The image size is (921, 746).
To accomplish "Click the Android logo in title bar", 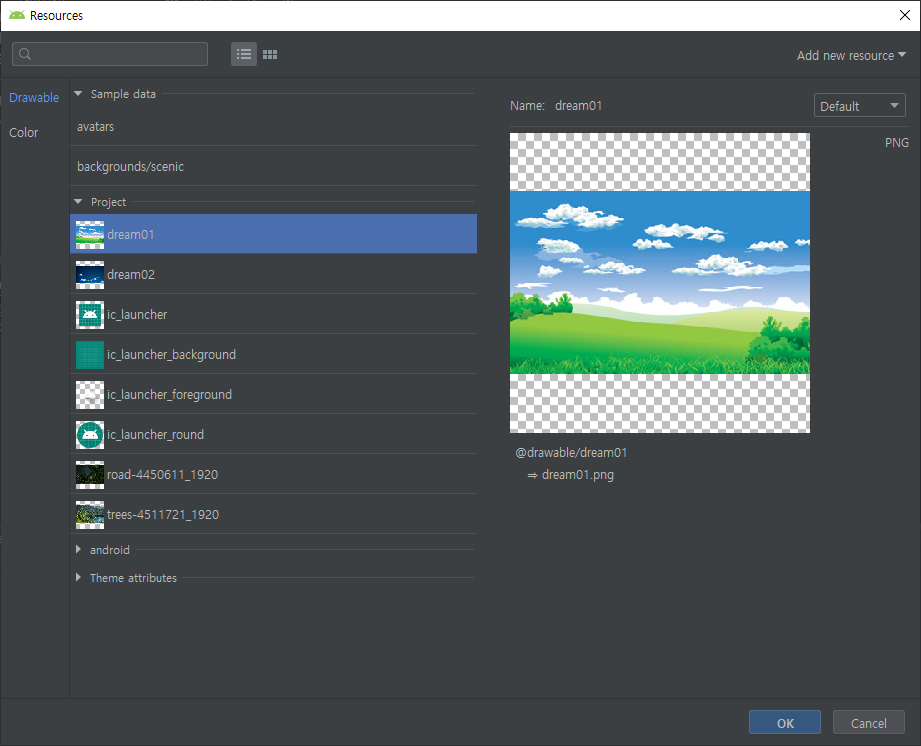I will [17, 15].
